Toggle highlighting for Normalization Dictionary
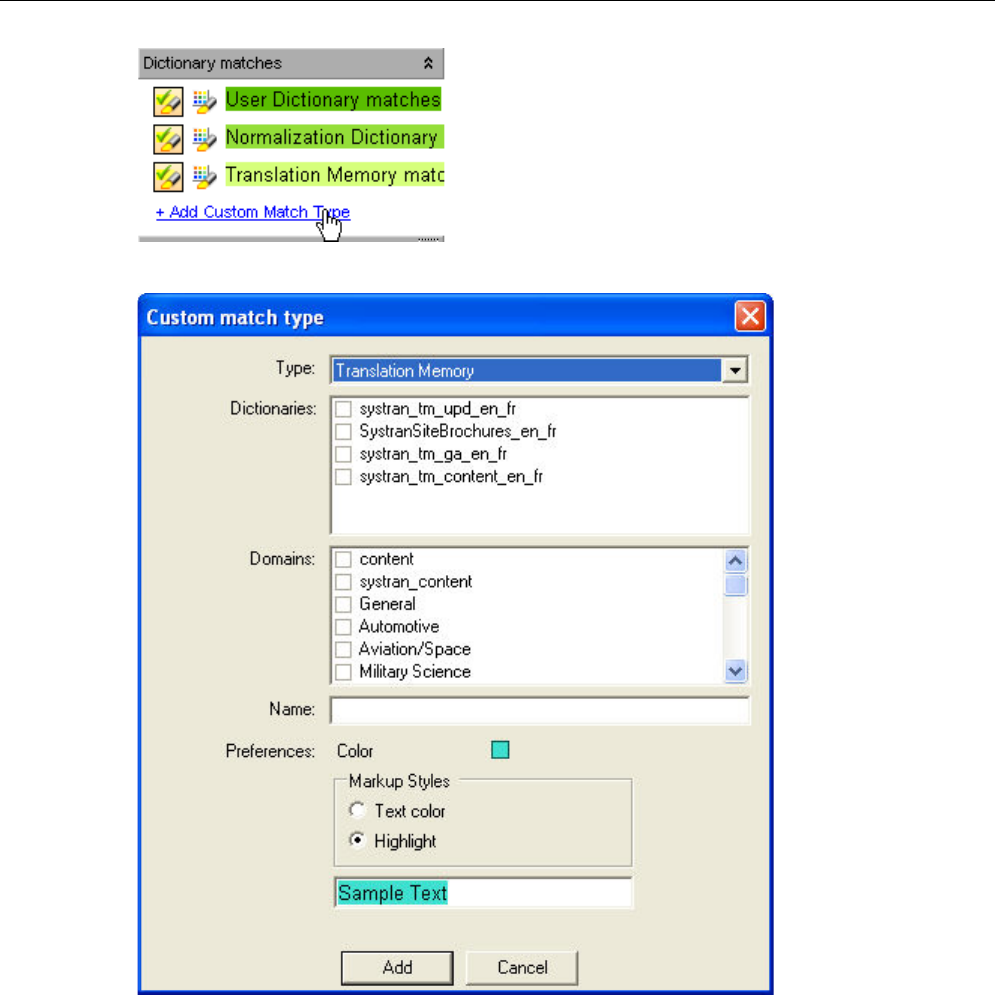This screenshot has height=995, width=995. [168, 139]
